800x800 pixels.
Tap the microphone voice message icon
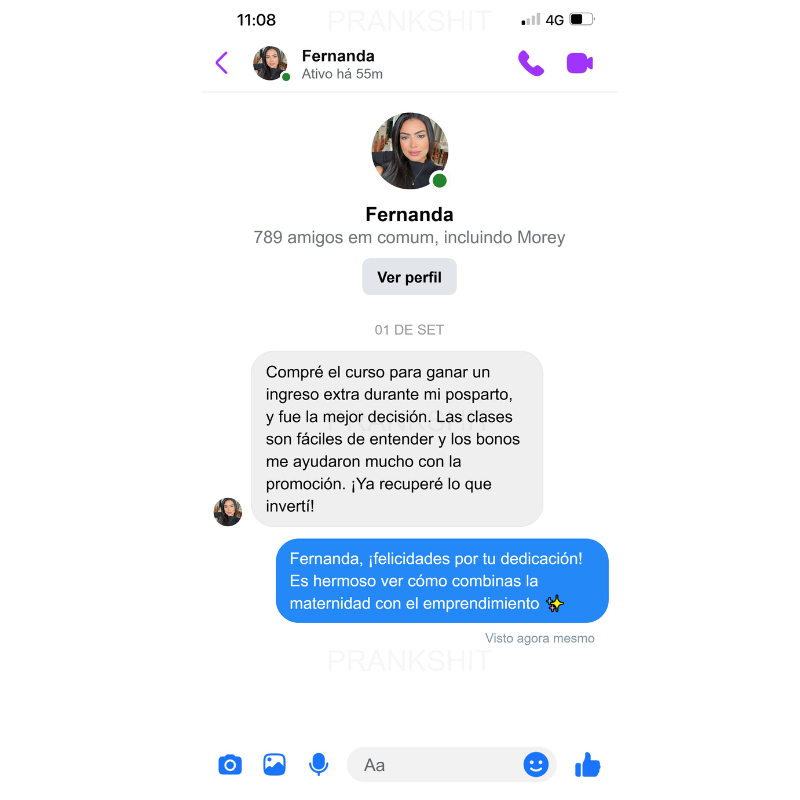click(x=319, y=764)
